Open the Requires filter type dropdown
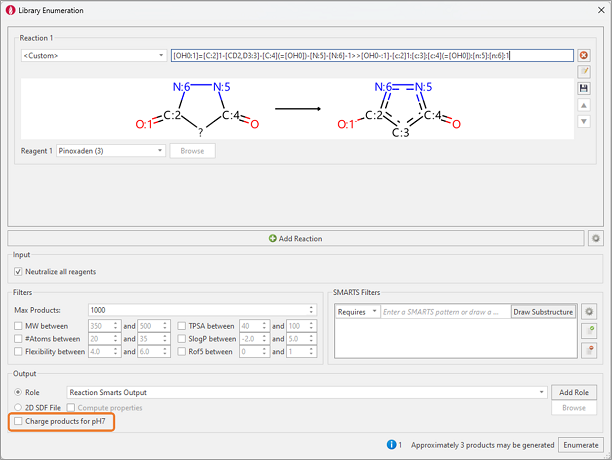 pos(358,312)
